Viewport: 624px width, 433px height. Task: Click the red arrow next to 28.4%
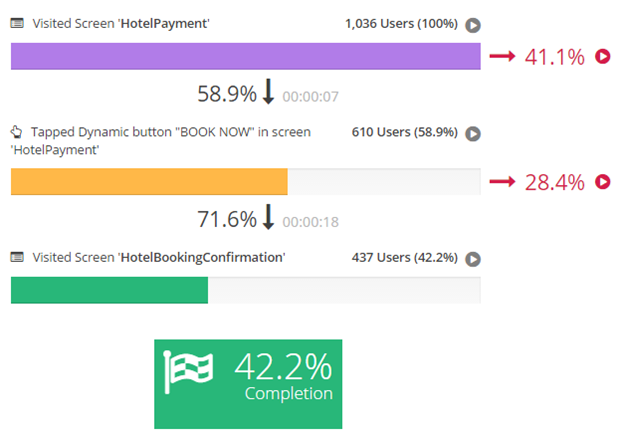[x=502, y=182]
